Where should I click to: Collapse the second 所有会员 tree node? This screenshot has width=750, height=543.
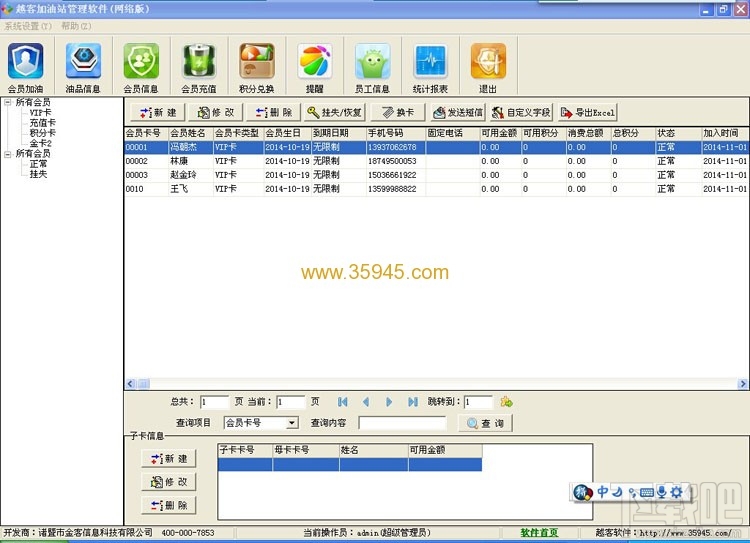(x=8, y=154)
